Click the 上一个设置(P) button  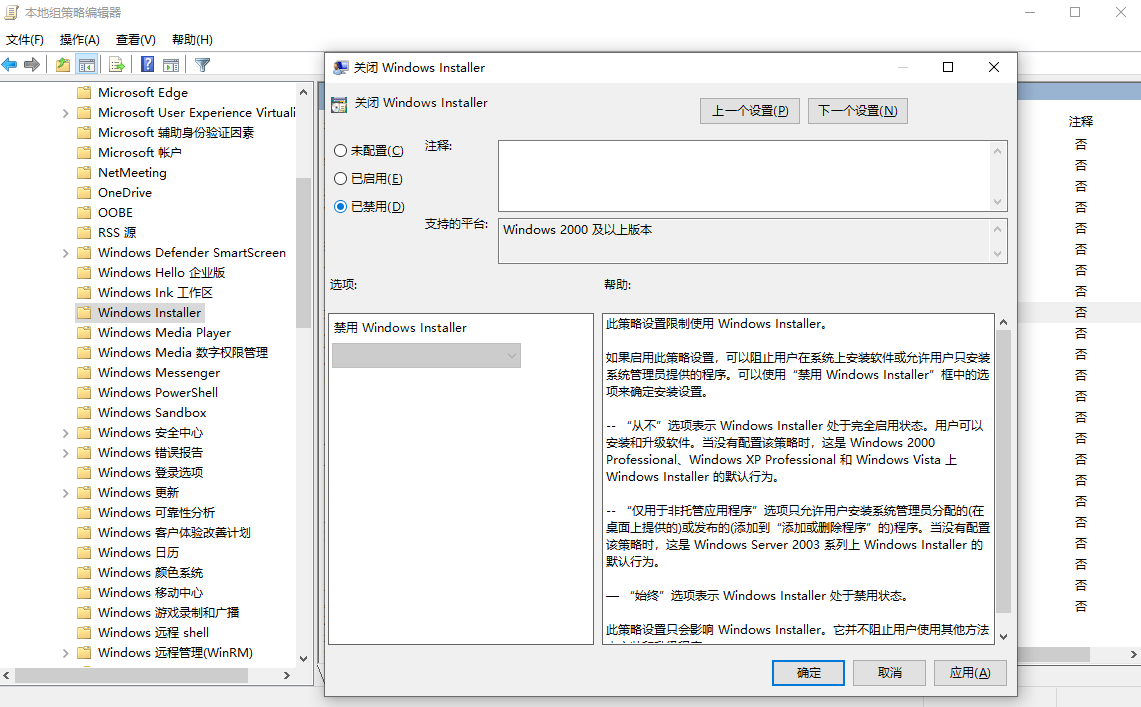(x=750, y=111)
